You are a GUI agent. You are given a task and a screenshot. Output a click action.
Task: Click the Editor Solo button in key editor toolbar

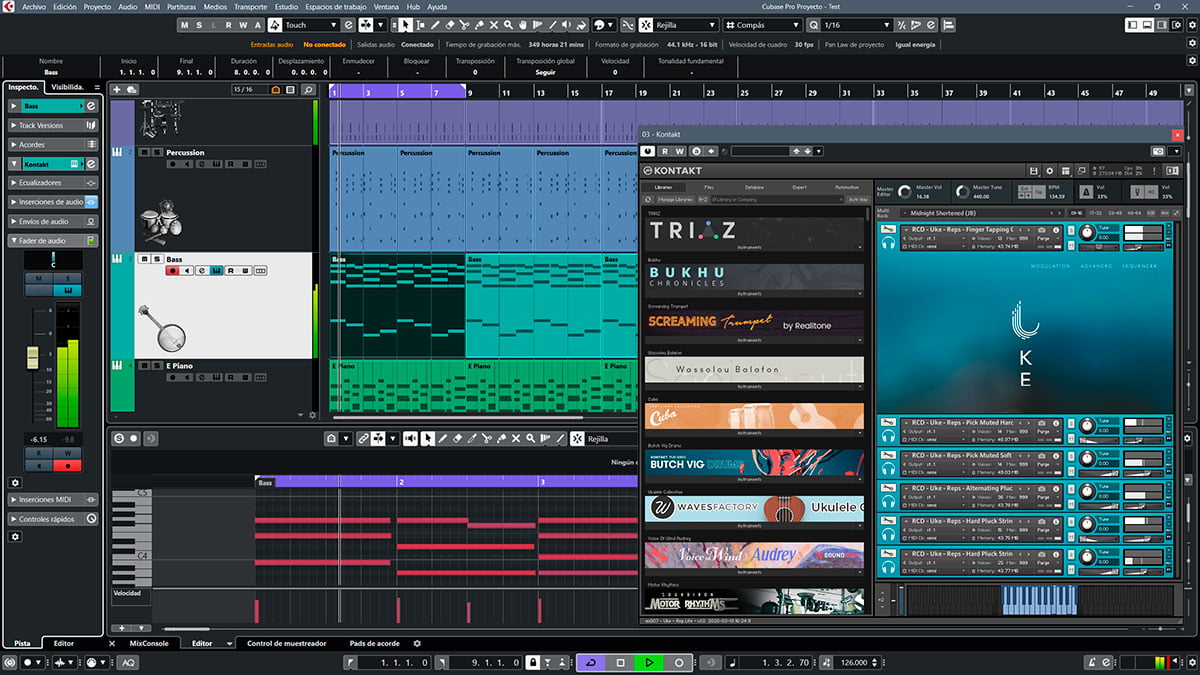coord(118,438)
